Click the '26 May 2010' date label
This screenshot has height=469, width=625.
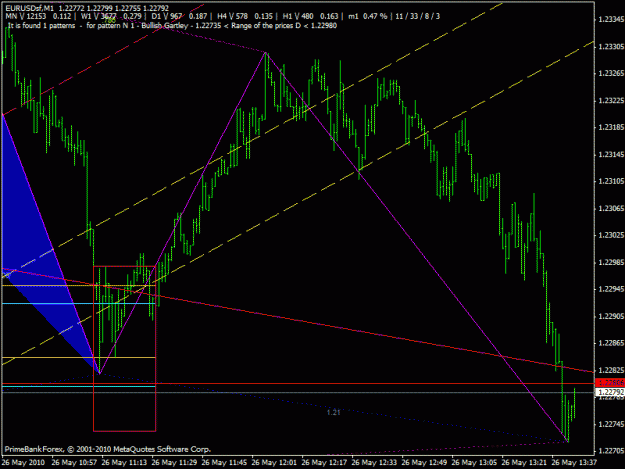click(23, 463)
